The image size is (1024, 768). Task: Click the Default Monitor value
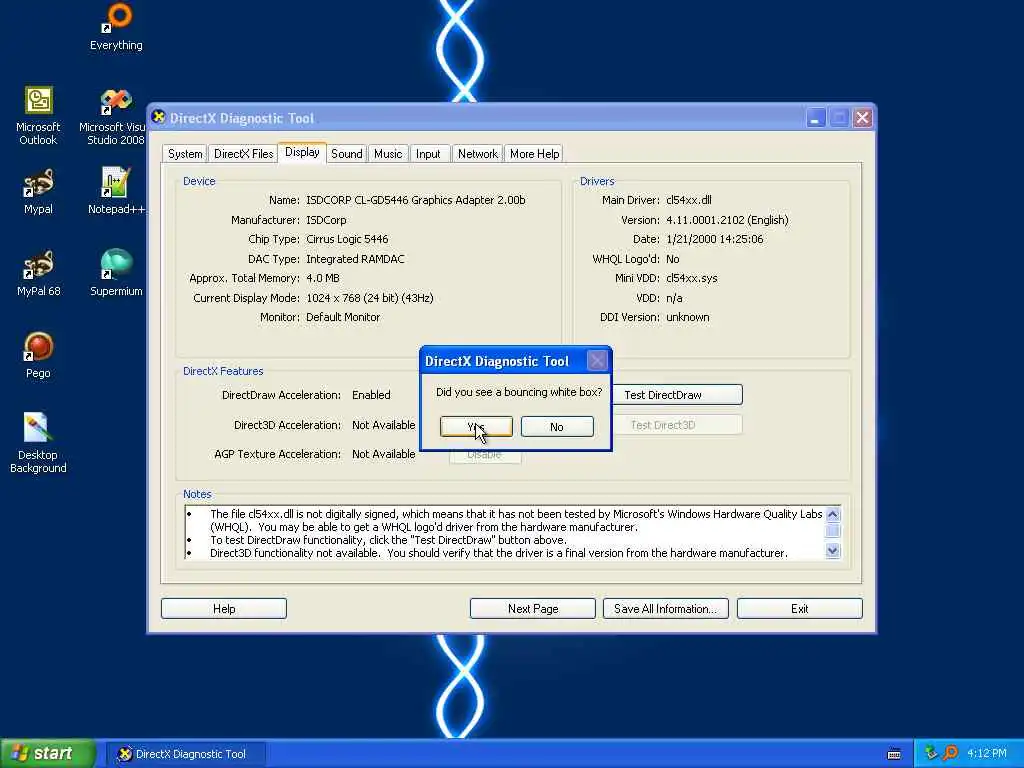click(343, 317)
